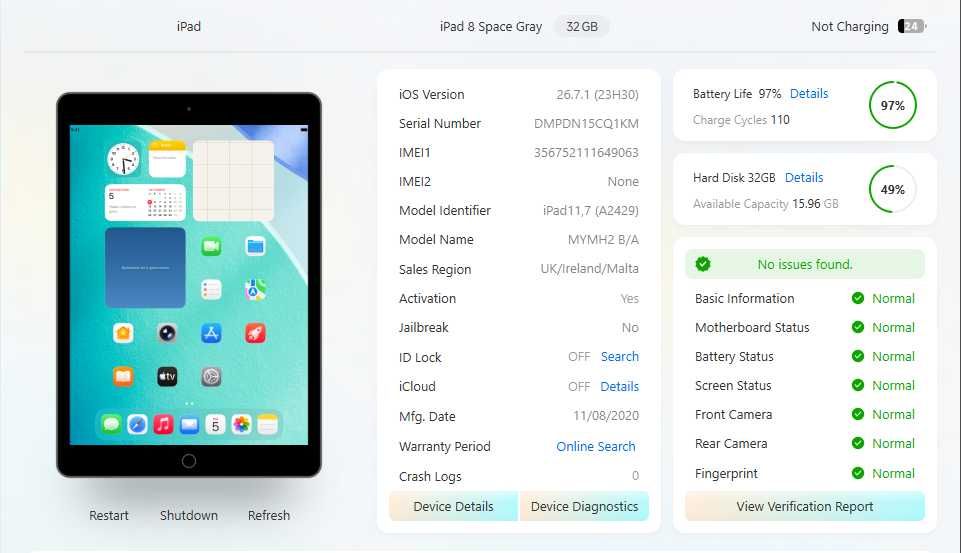
Task: Click ID Lock Search link
Action: click(620, 357)
